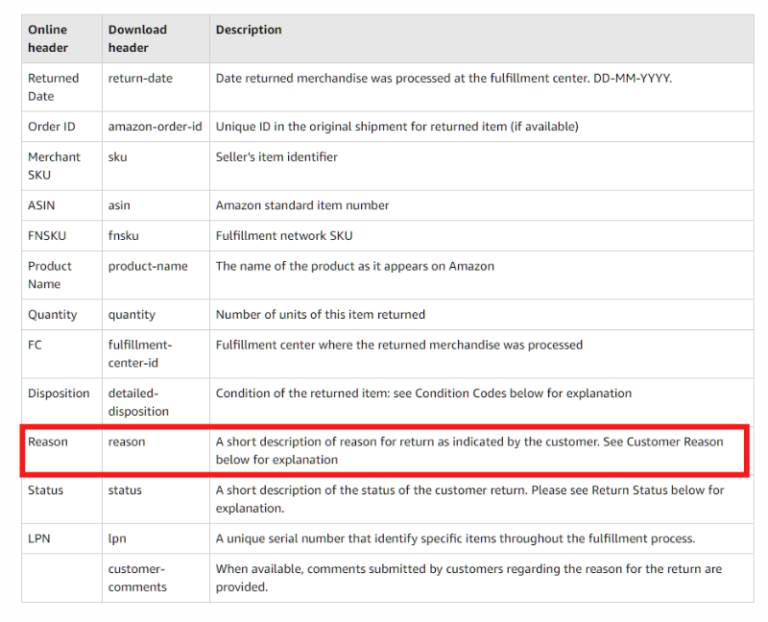768x622 pixels.
Task: Click the 'Download header' column heading
Action: tap(137, 39)
